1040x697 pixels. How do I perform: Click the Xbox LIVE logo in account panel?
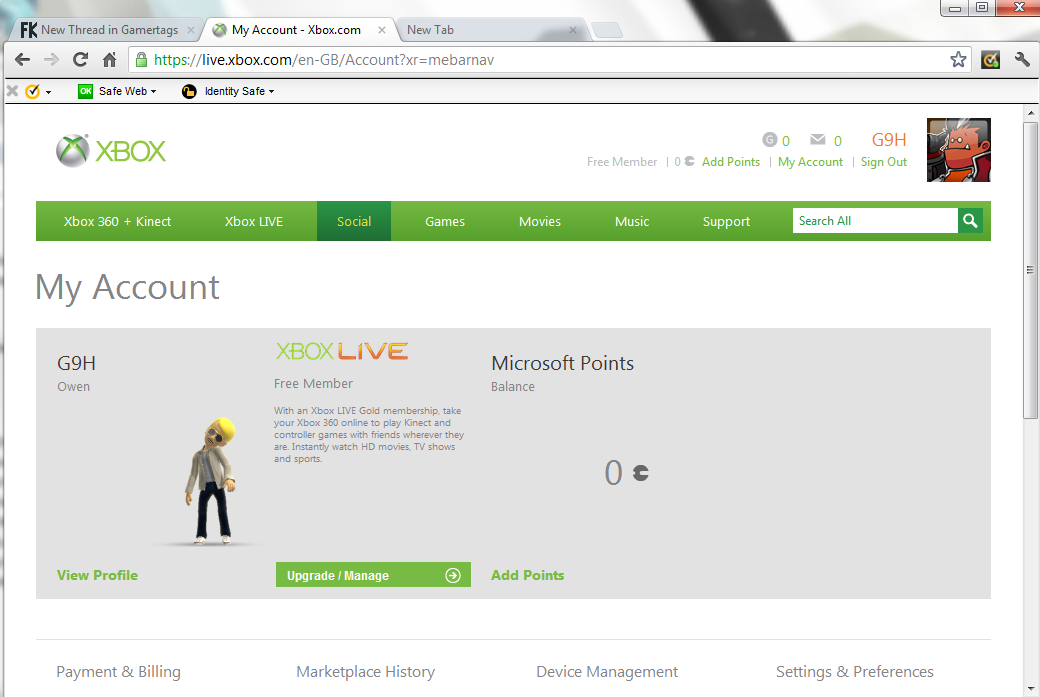[x=342, y=351]
